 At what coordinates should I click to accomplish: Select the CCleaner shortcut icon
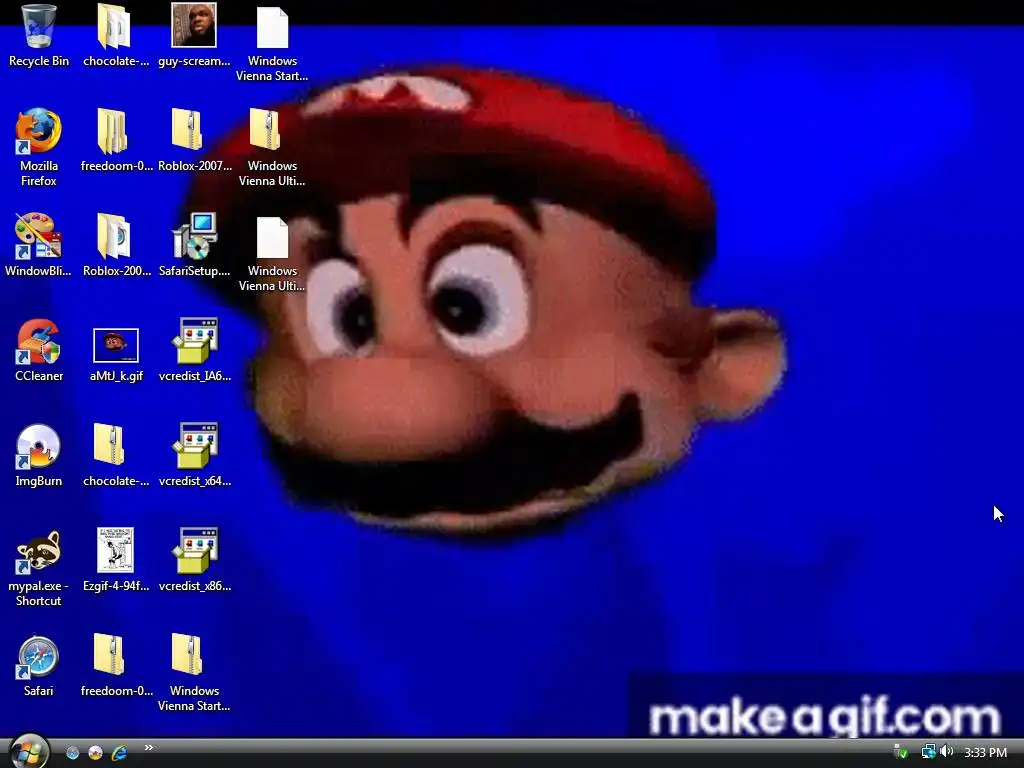(x=39, y=342)
